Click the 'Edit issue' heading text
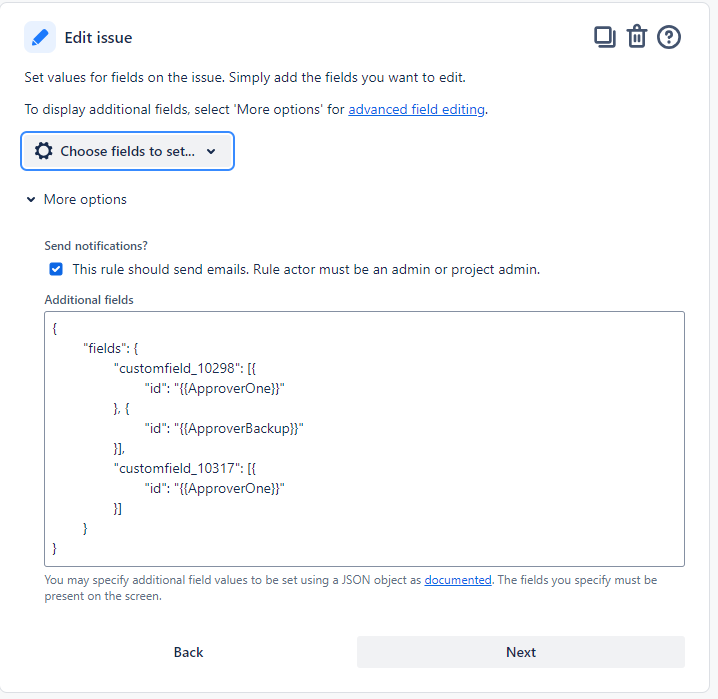718x699 pixels. (98, 38)
